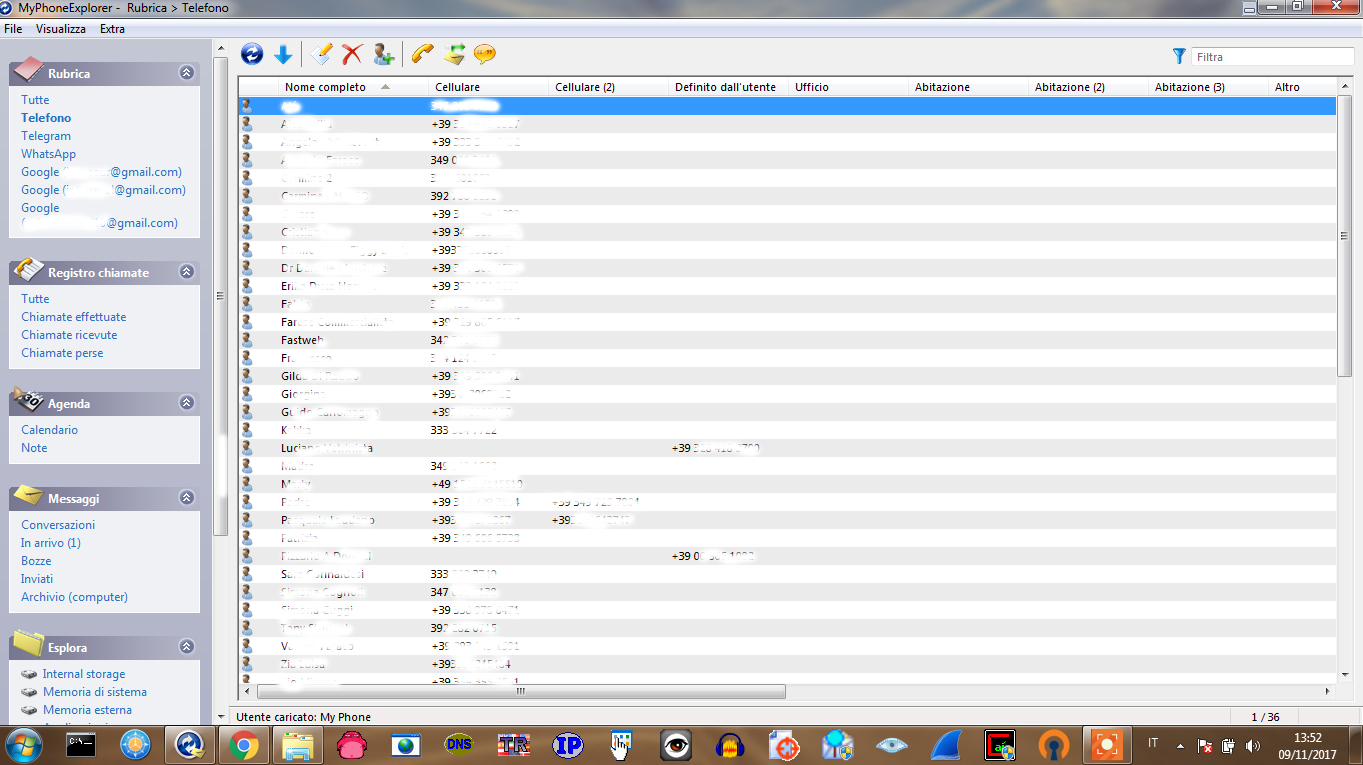Click the volume speaker tray icon
1363x765 pixels.
1252,746
